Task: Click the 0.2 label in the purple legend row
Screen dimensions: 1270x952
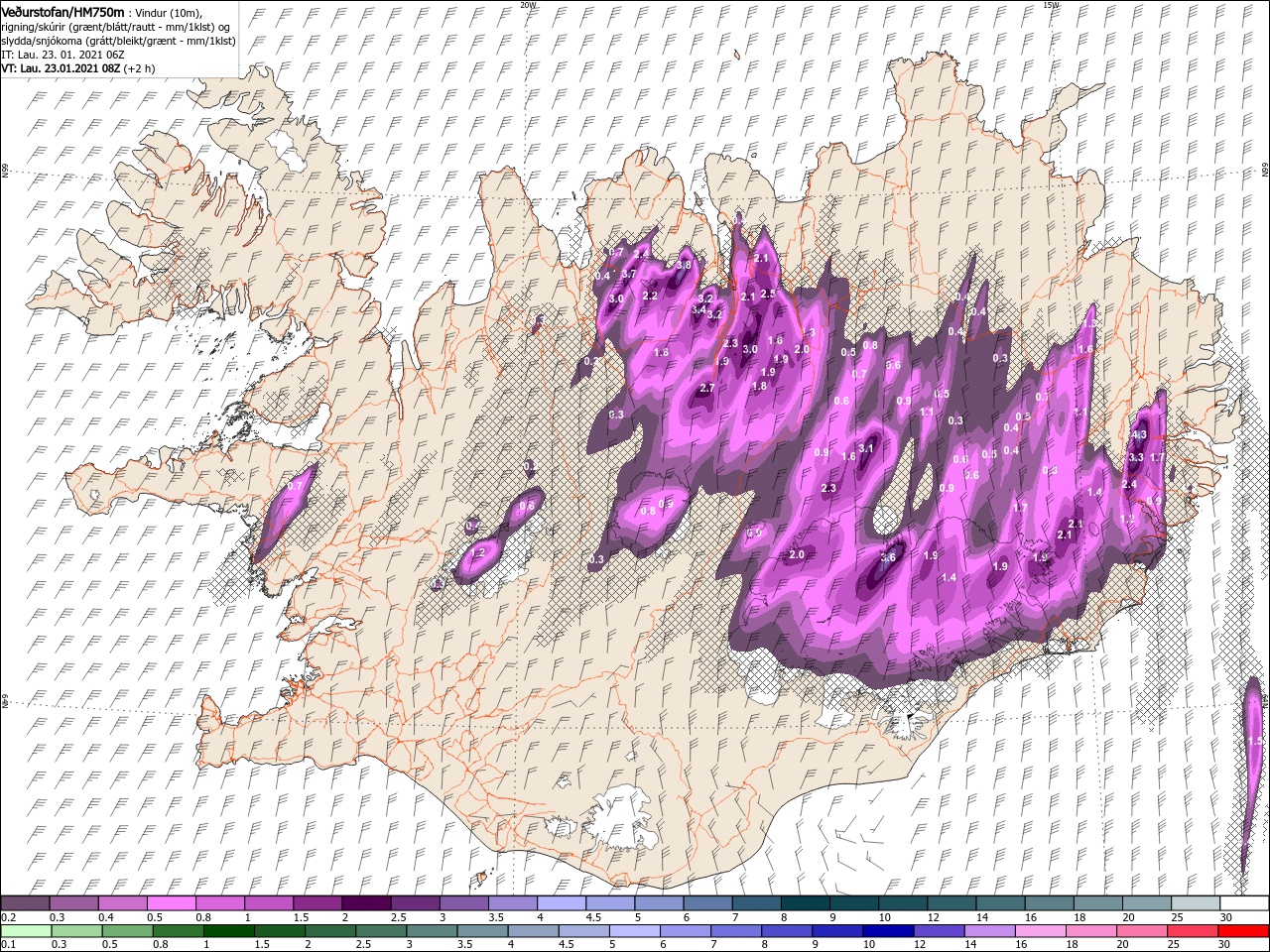Action: click(8, 916)
